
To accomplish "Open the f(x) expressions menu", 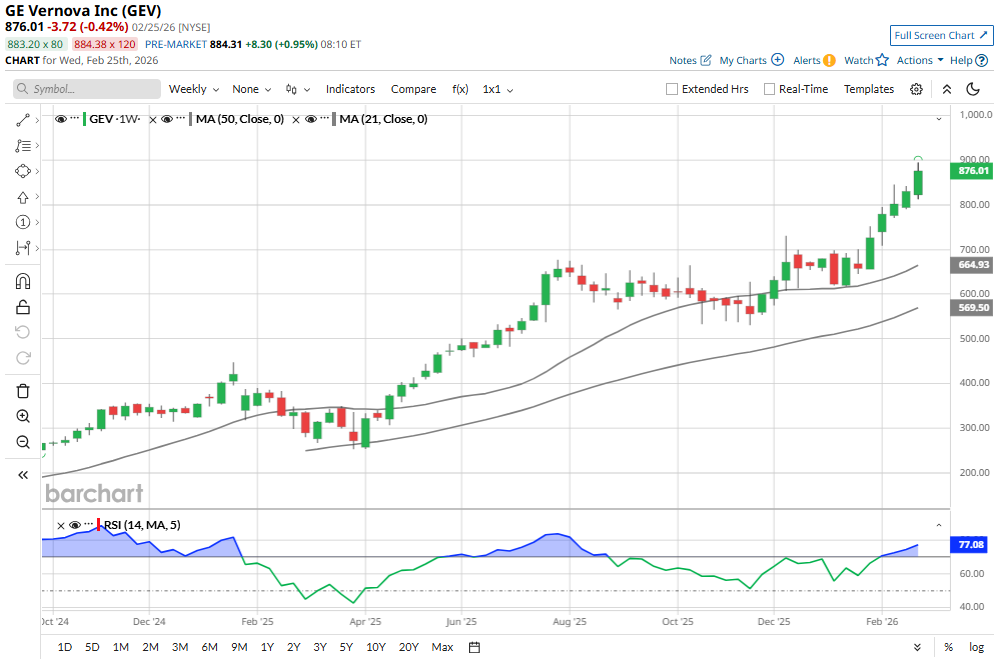I will [460, 89].
